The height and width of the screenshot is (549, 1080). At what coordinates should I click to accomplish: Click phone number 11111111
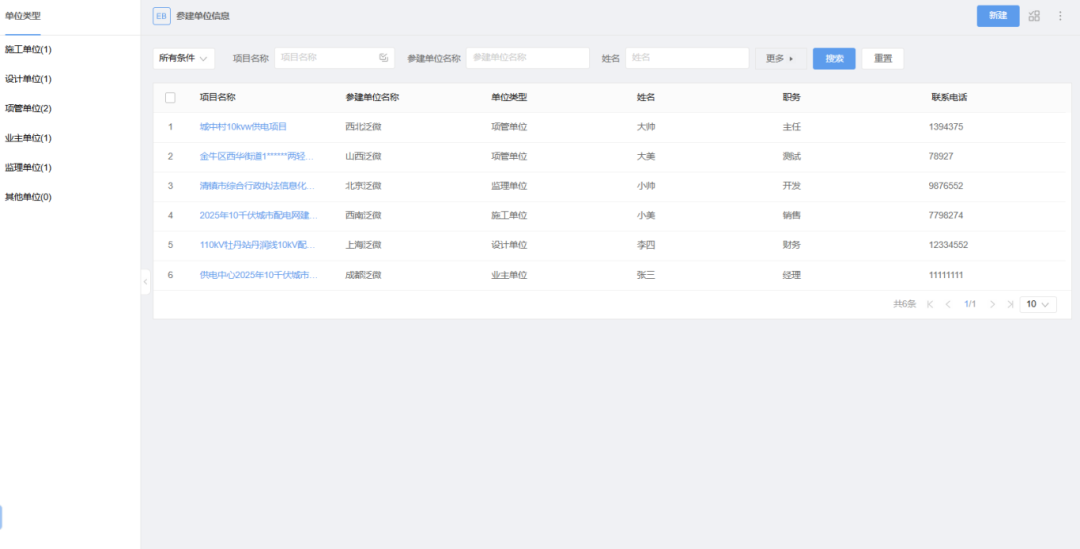coord(946,275)
